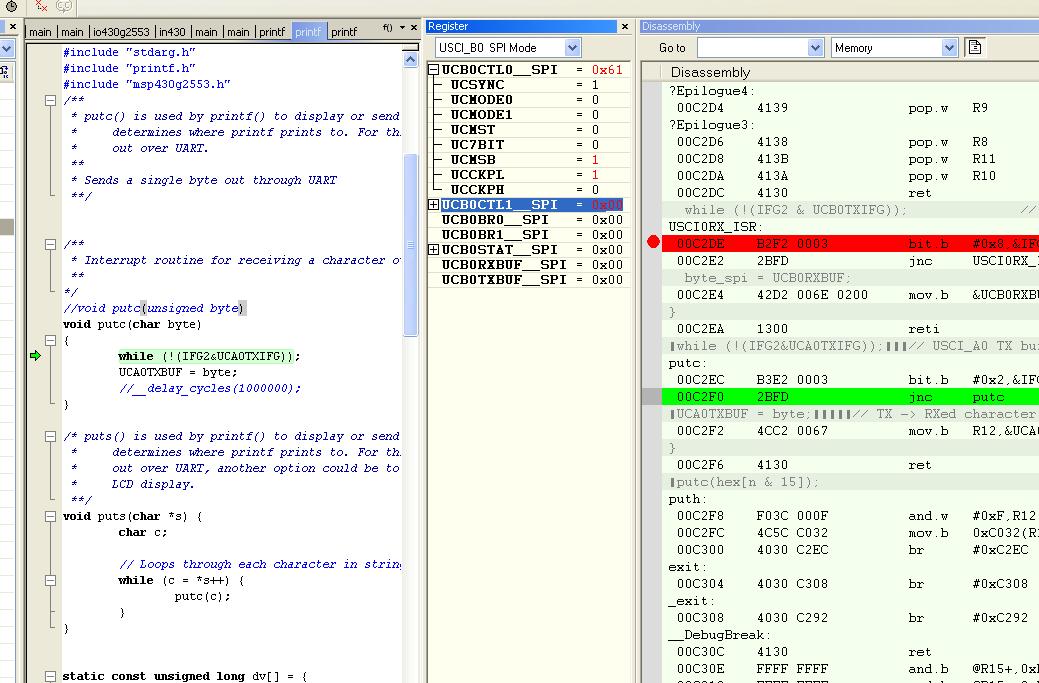Image resolution: width=1039 pixels, height=683 pixels.
Task: Expand the UCB0CTL1__SPI register group
Action: tap(434, 205)
